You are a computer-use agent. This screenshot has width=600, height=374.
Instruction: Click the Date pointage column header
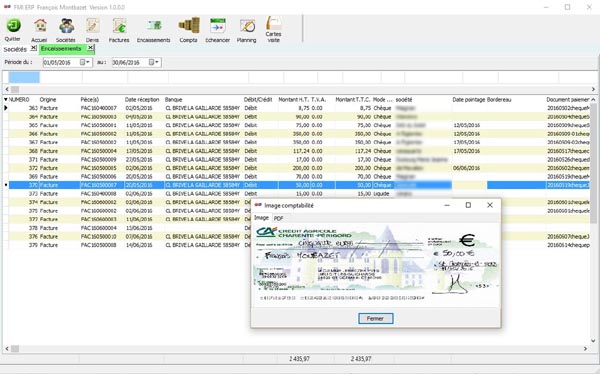coord(469,100)
